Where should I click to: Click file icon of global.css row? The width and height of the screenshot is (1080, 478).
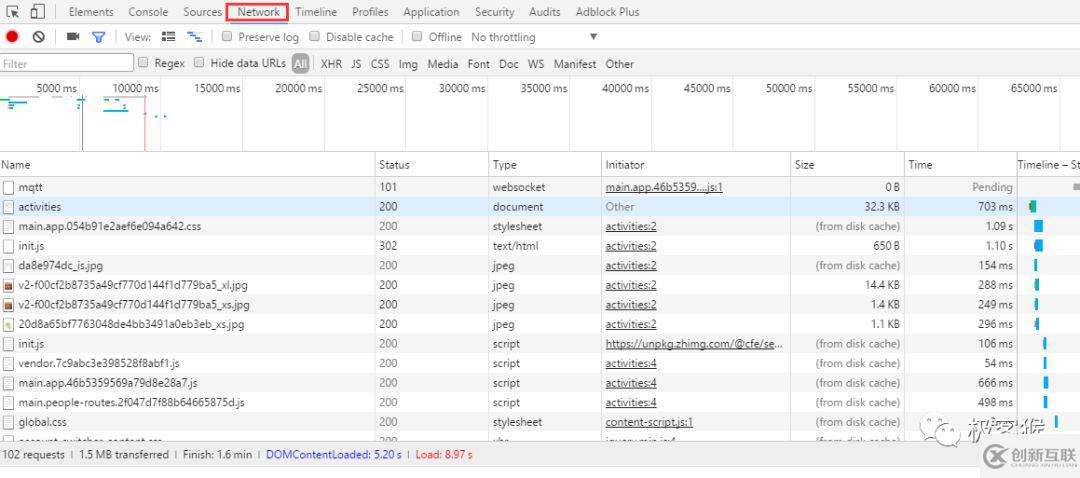(x=8, y=422)
